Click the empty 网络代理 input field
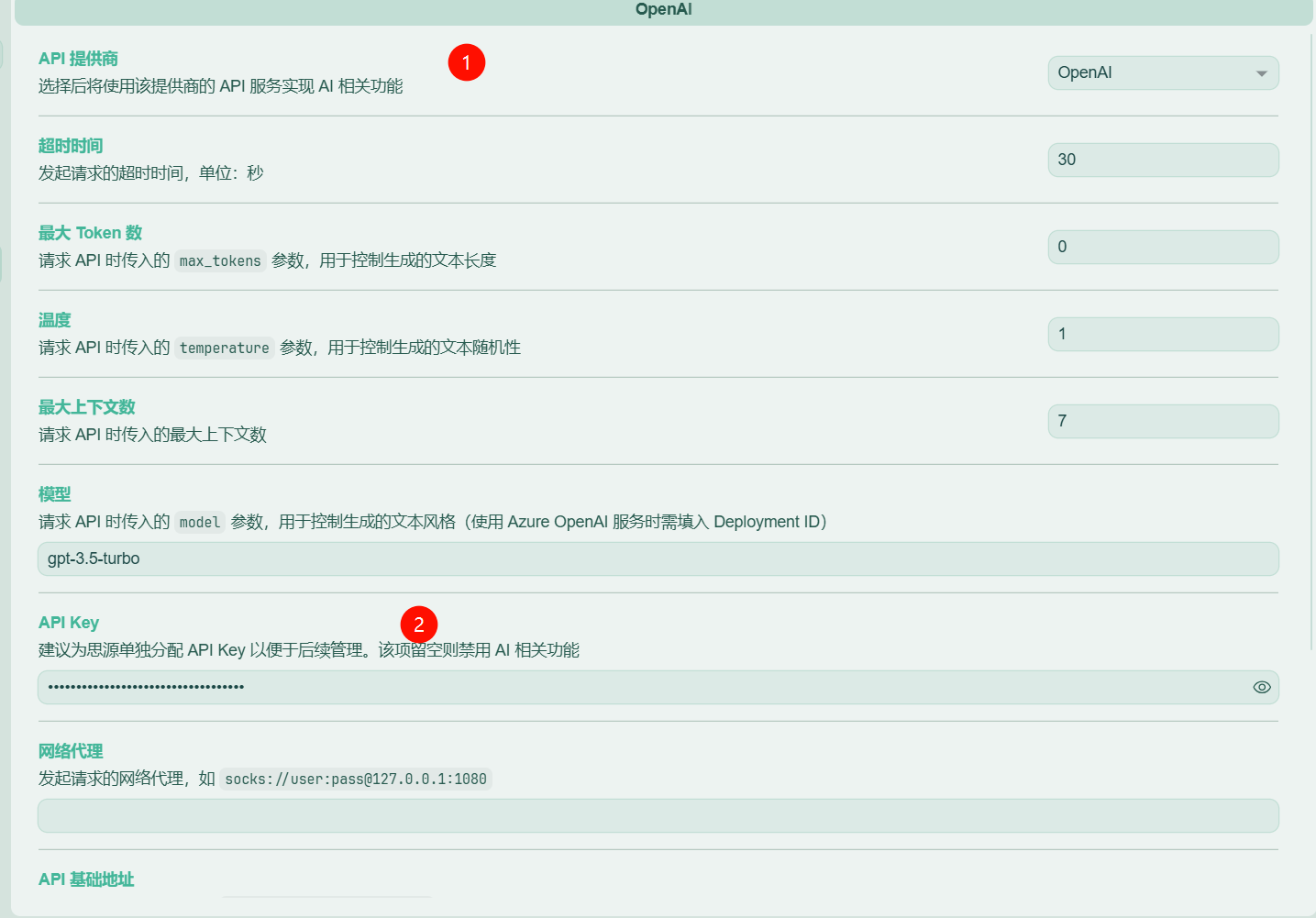 [x=658, y=815]
